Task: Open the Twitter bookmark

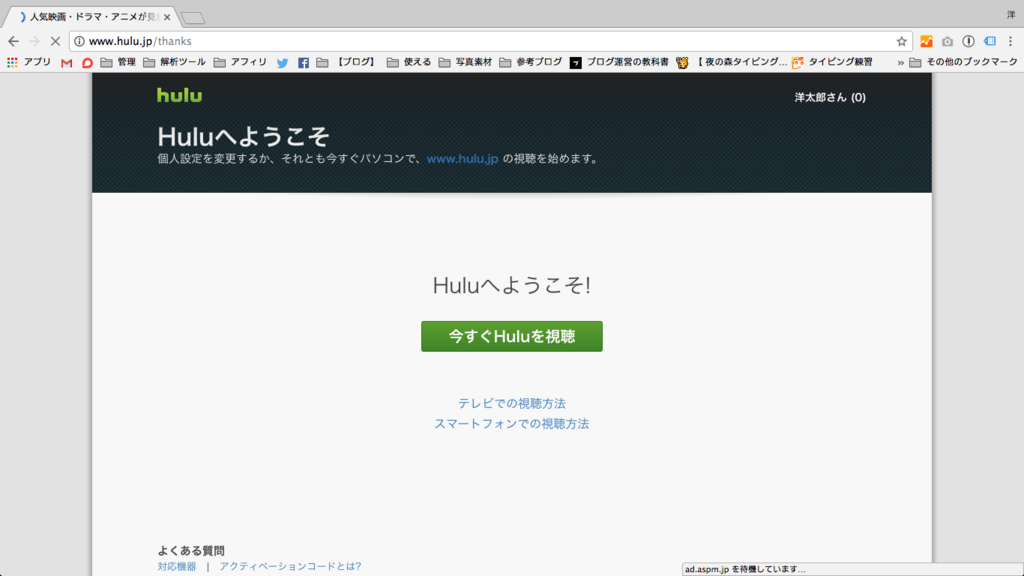Action: click(x=282, y=63)
